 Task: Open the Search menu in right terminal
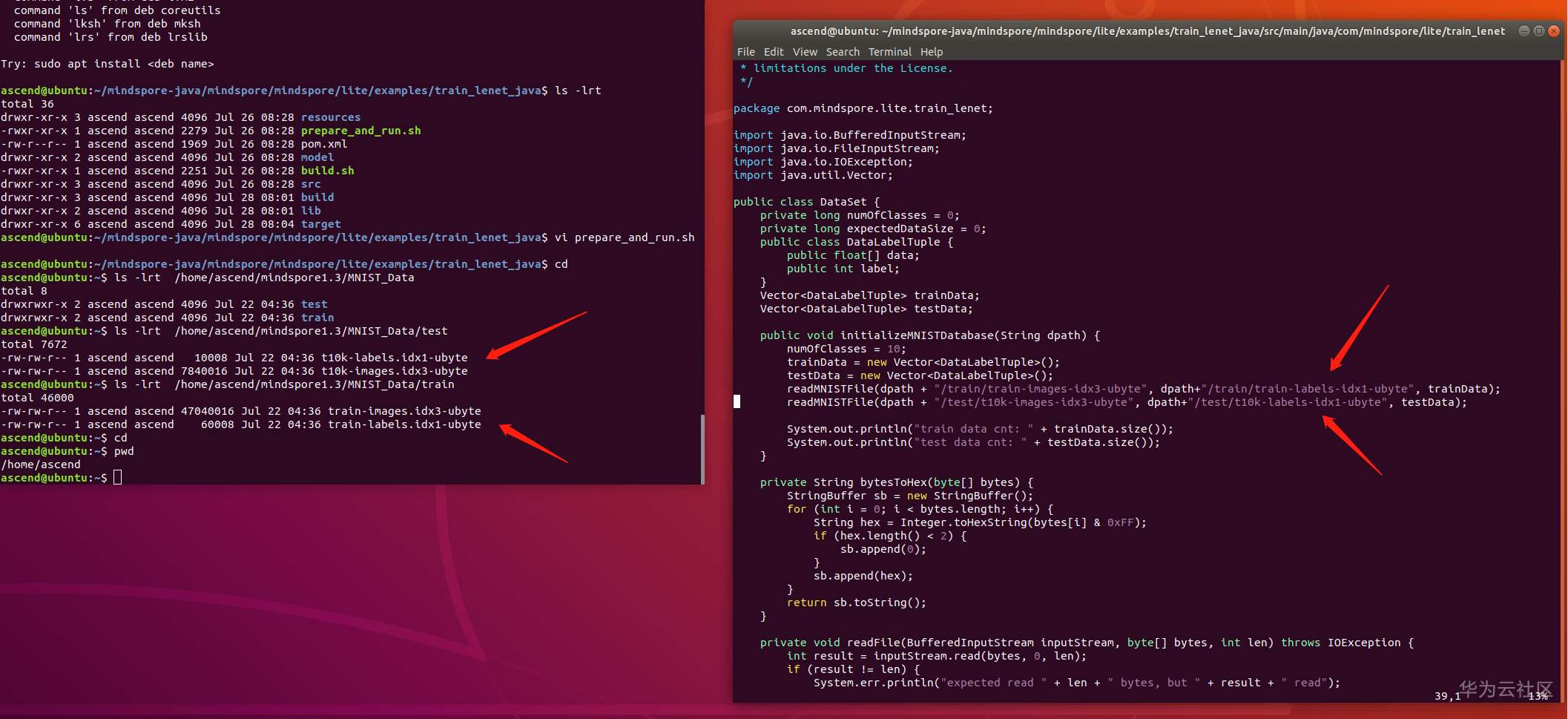click(843, 52)
